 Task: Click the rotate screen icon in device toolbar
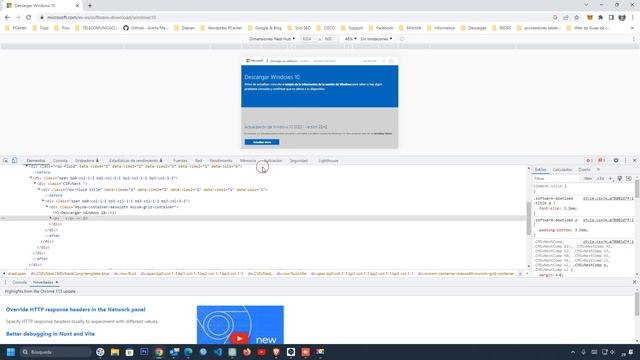[x=402, y=39]
